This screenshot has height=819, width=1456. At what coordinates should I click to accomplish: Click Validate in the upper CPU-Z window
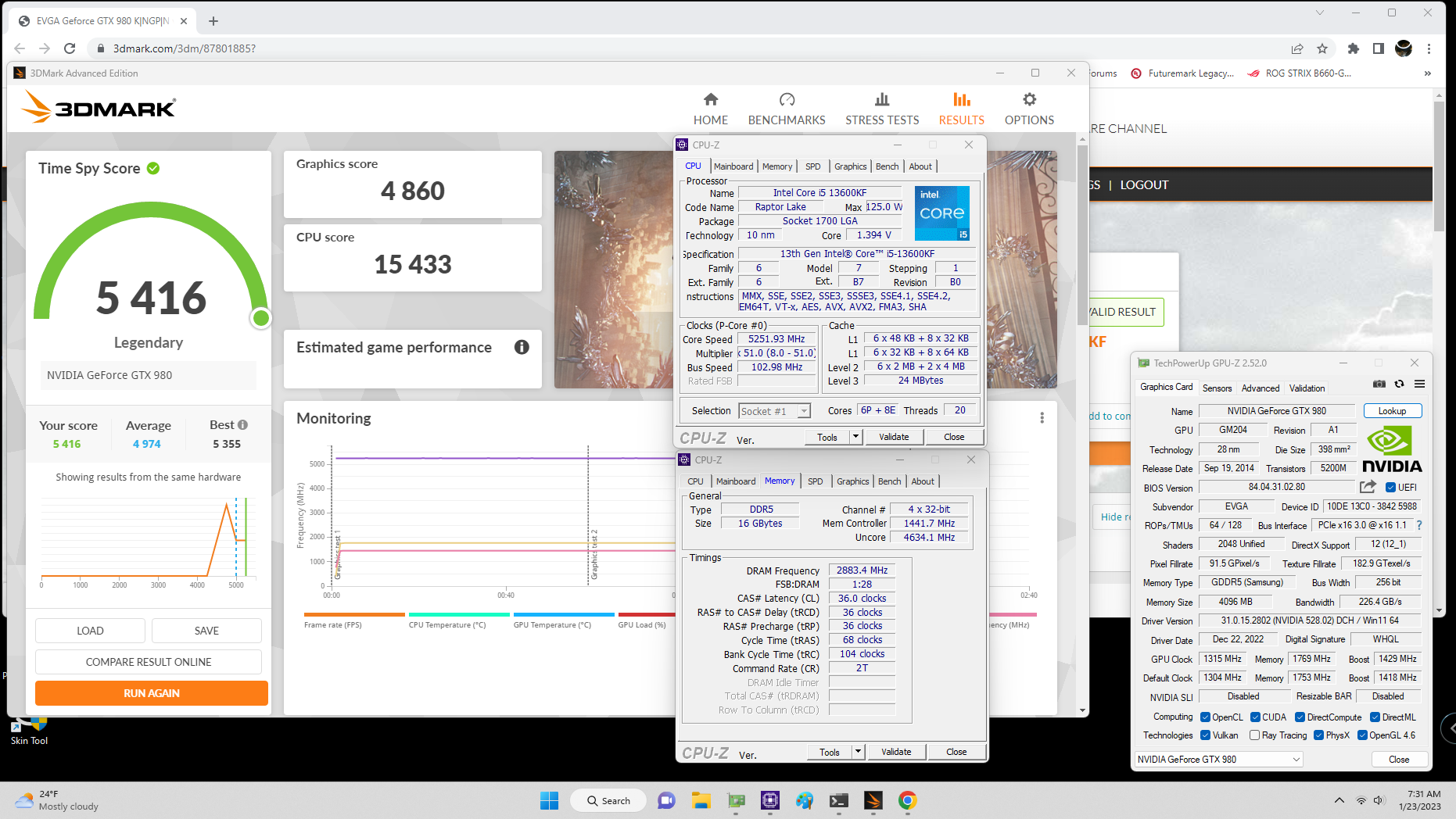click(x=894, y=437)
